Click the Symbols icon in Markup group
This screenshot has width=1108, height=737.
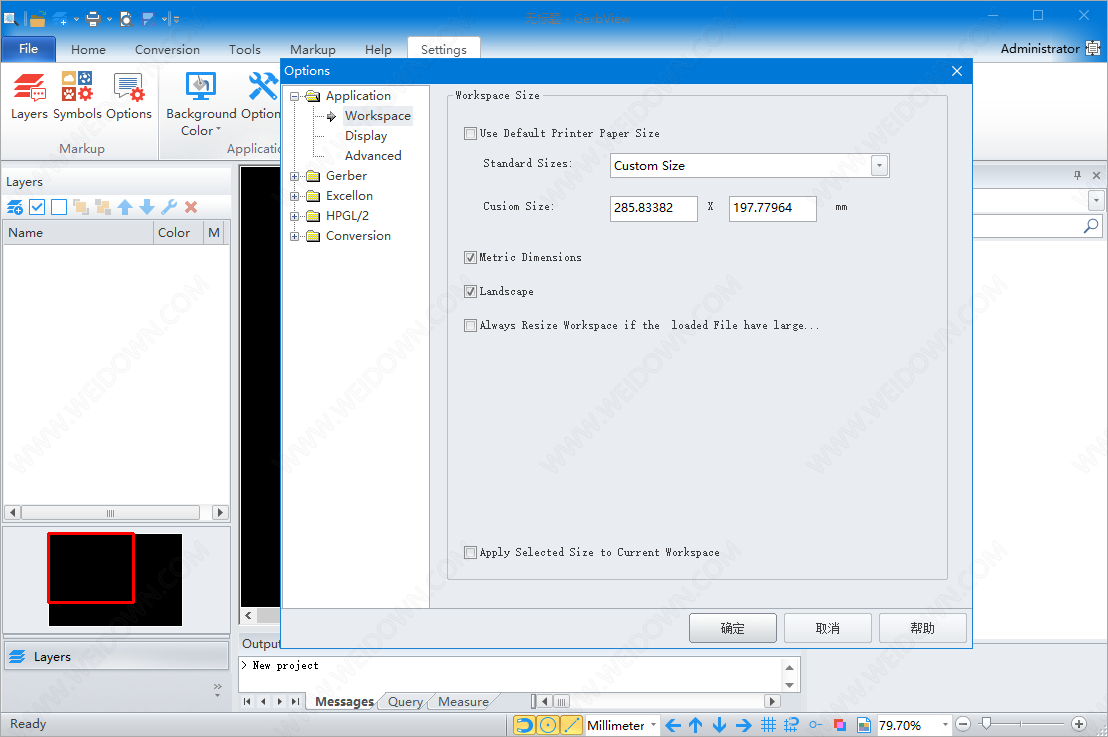pos(77,97)
